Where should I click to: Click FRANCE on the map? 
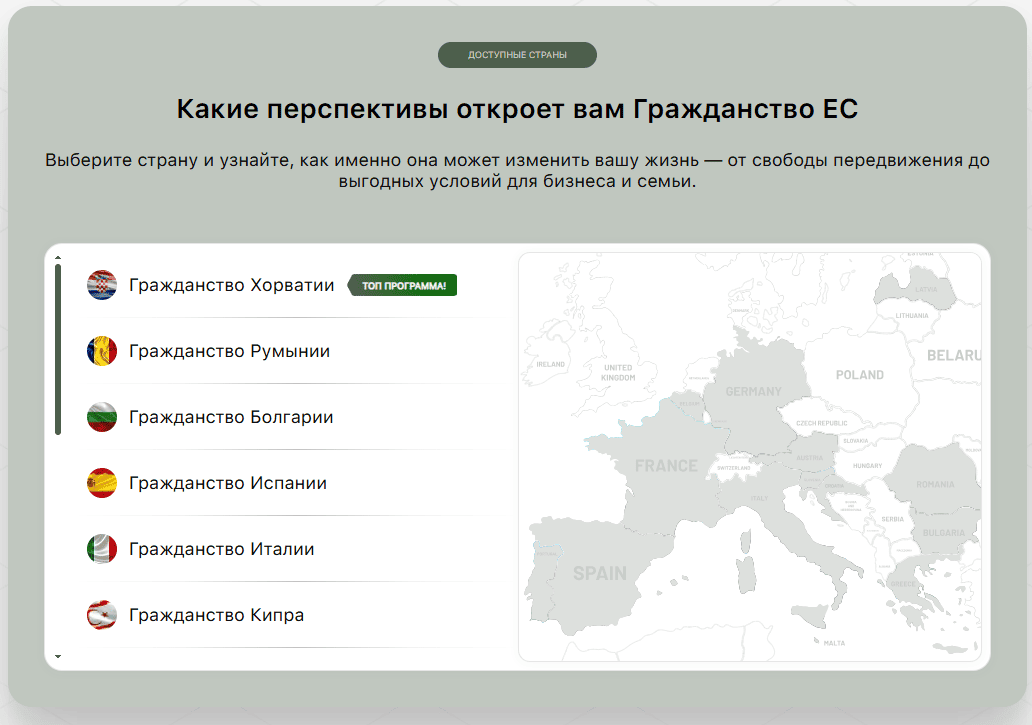pos(666,466)
